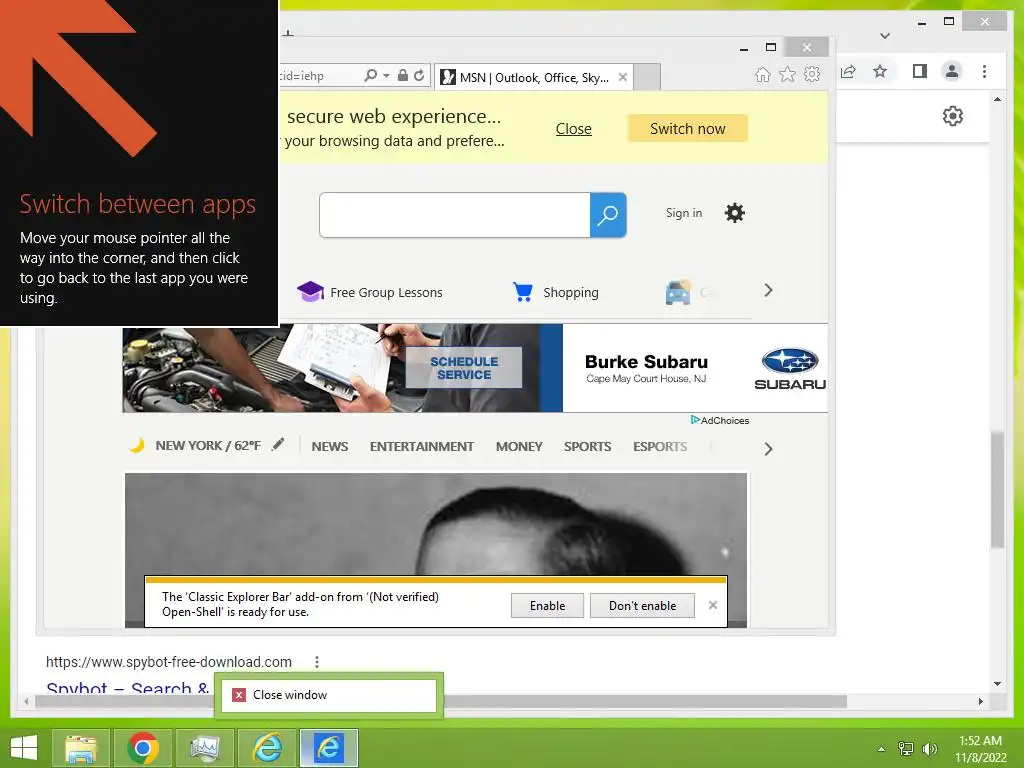Show hidden tray icons arrow
The image size is (1024, 768).
point(881,749)
